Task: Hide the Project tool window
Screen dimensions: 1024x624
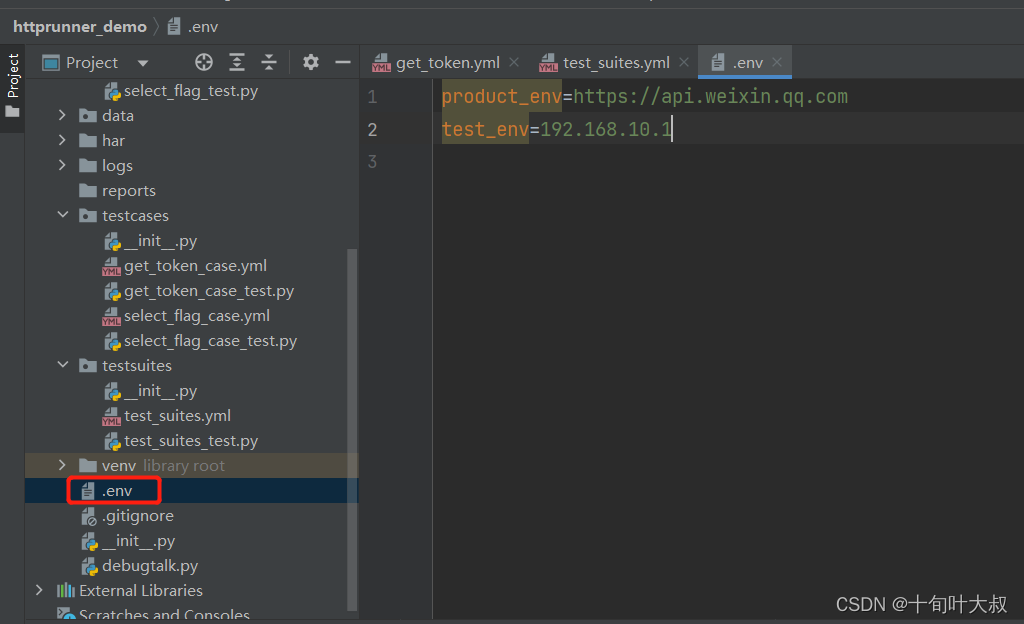Action: click(343, 62)
